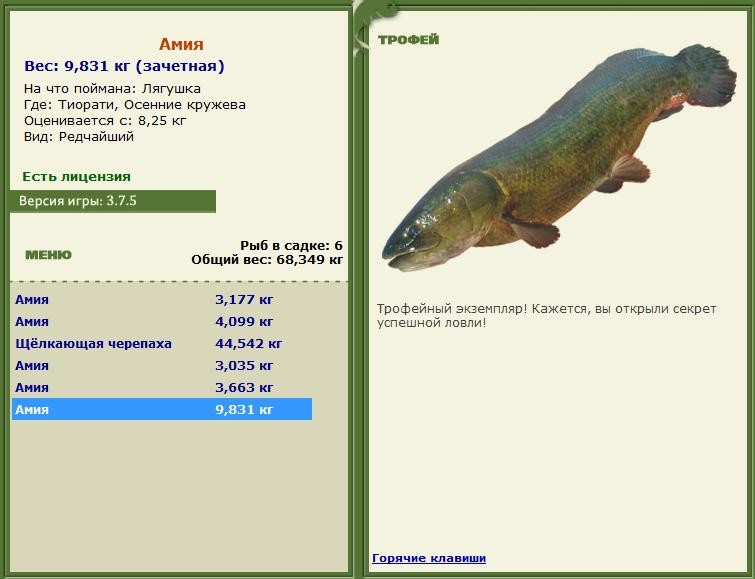Image resolution: width=755 pixels, height=579 pixels.
Task: Click the 44,542 кг turtle weight
Action: 248,344
